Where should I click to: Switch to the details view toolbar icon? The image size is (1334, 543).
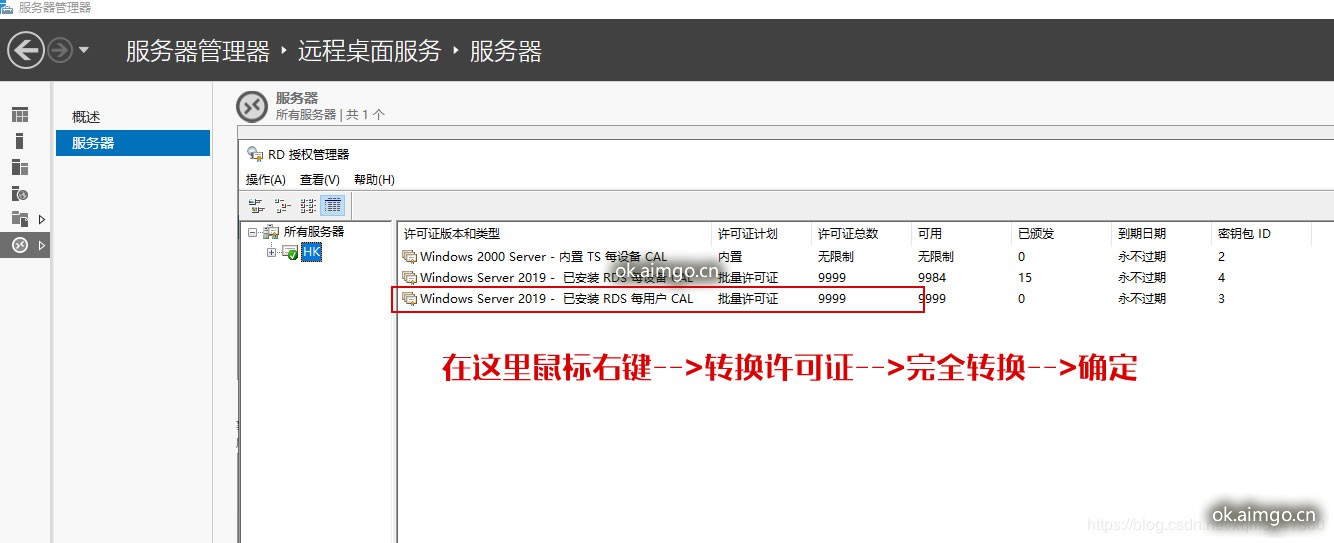(x=333, y=206)
